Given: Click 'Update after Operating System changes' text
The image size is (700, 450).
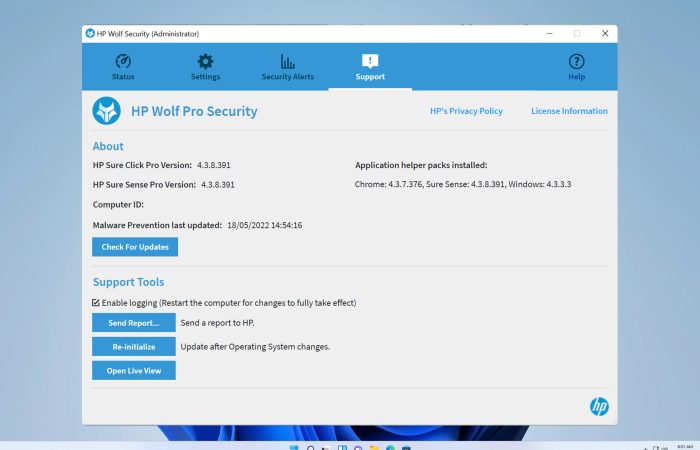Looking at the screenshot, I should [255, 347].
